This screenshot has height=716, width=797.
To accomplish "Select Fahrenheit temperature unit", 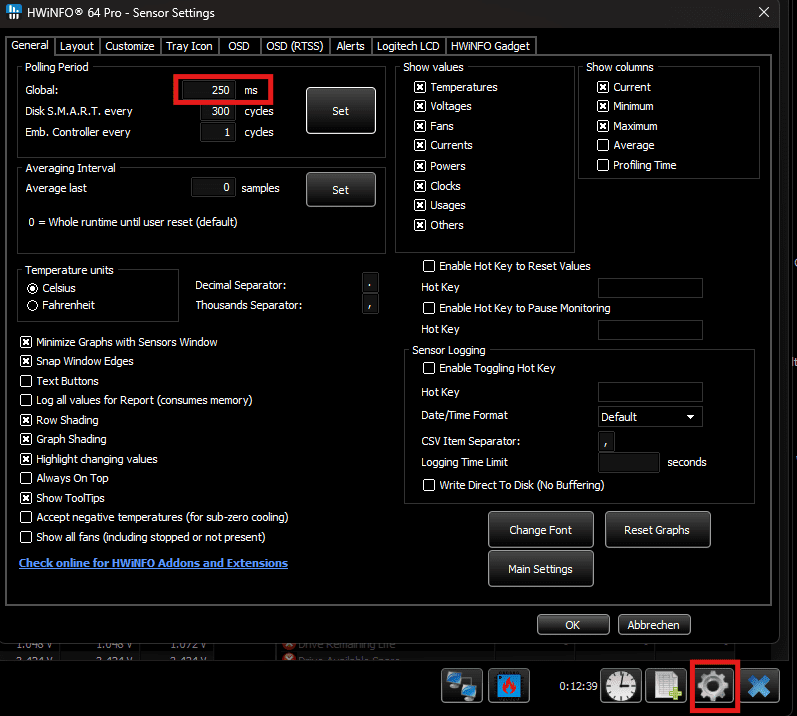I will [33, 305].
